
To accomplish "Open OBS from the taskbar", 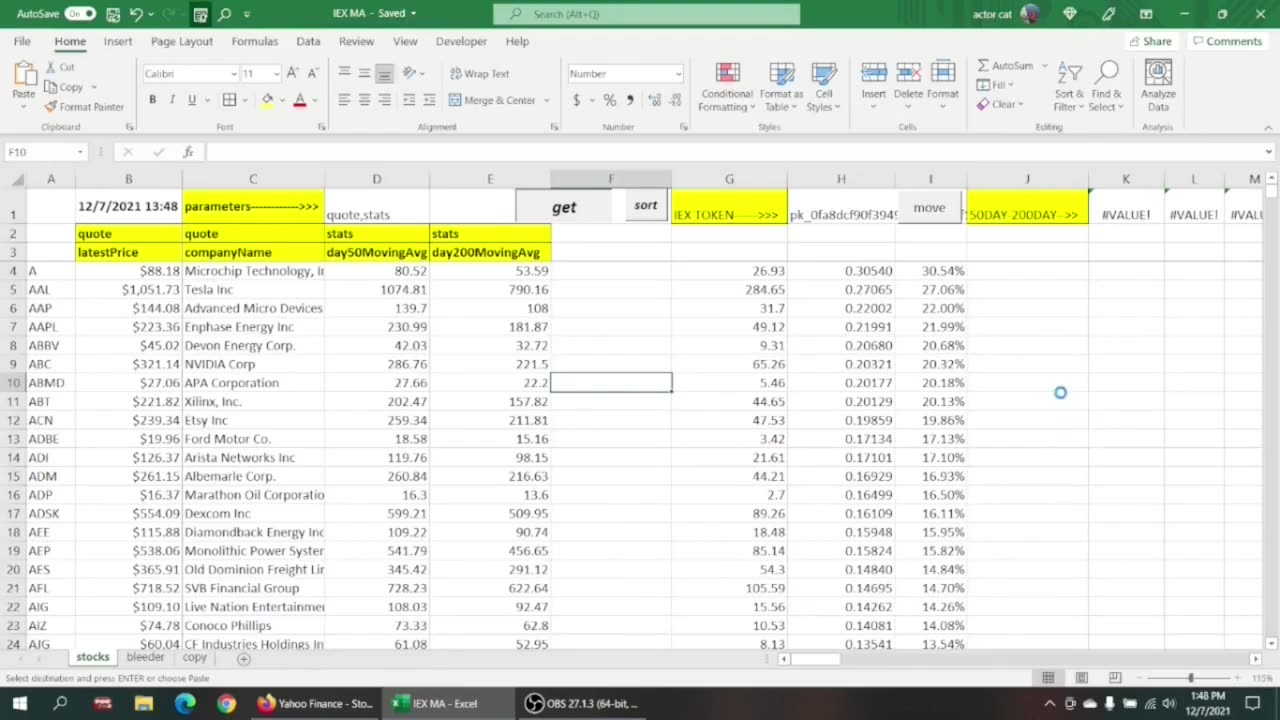I will (582, 703).
